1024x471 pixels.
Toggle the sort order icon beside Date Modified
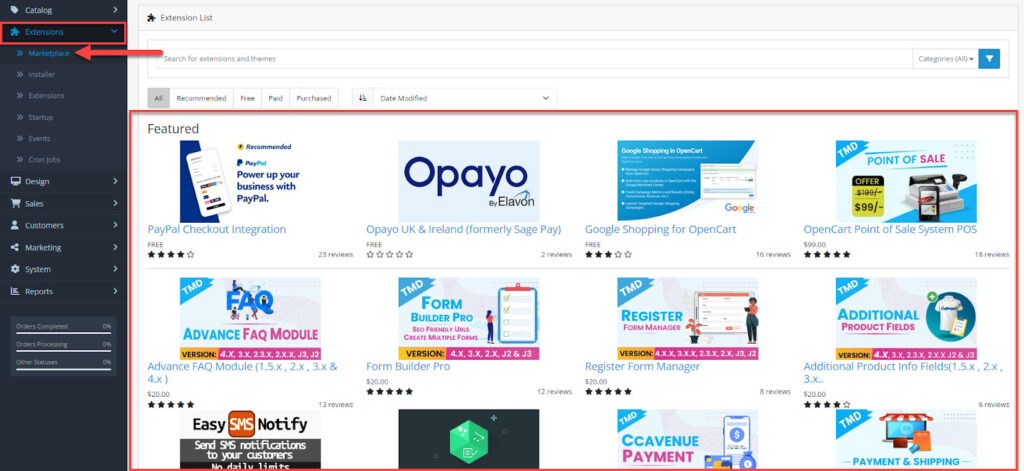click(362, 98)
